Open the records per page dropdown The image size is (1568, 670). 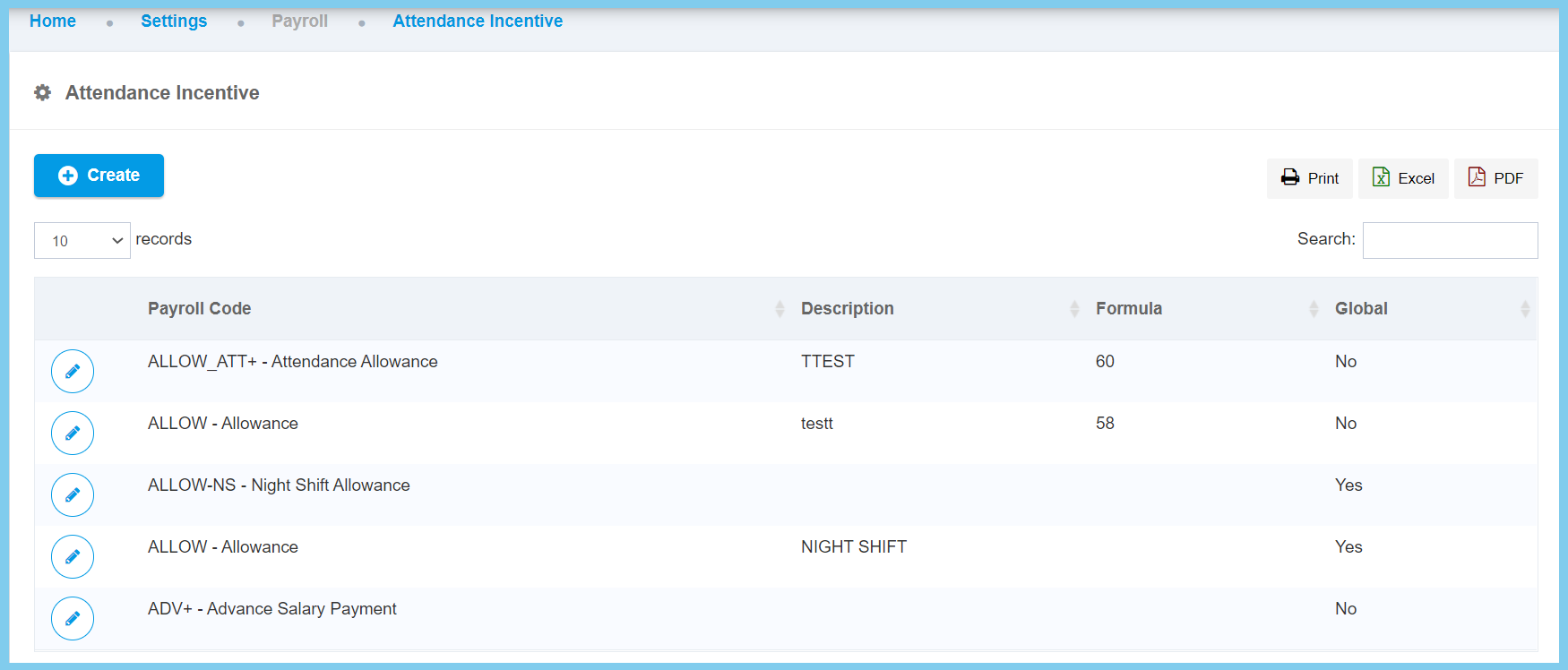[x=82, y=241]
